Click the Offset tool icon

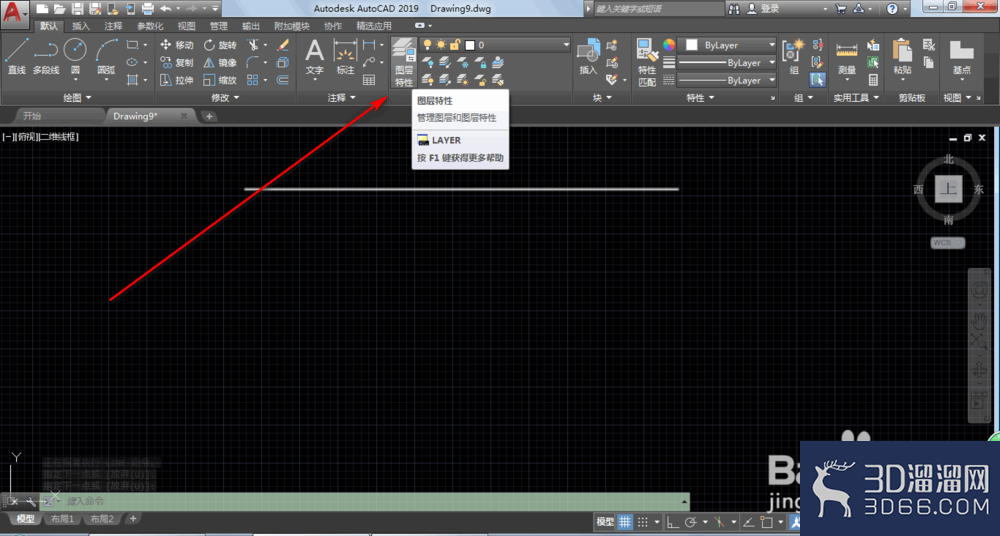(x=283, y=80)
